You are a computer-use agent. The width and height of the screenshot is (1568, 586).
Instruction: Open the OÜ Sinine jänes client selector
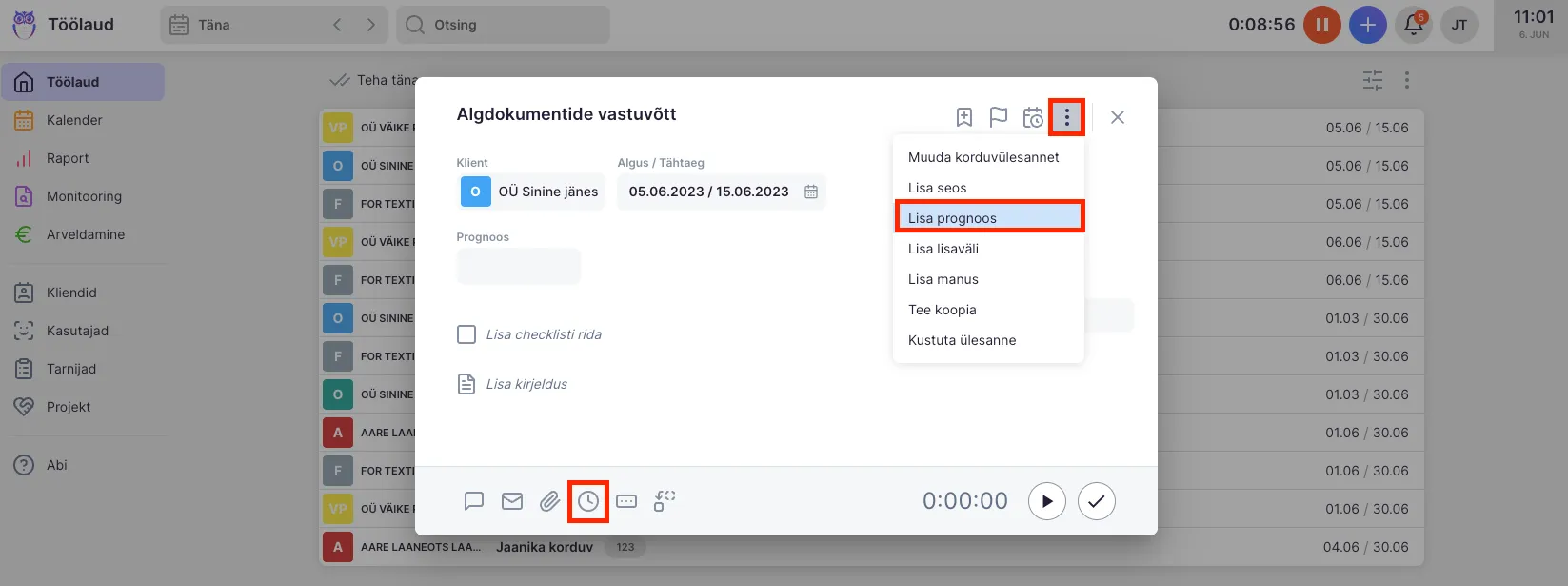pyautogui.click(x=531, y=192)
